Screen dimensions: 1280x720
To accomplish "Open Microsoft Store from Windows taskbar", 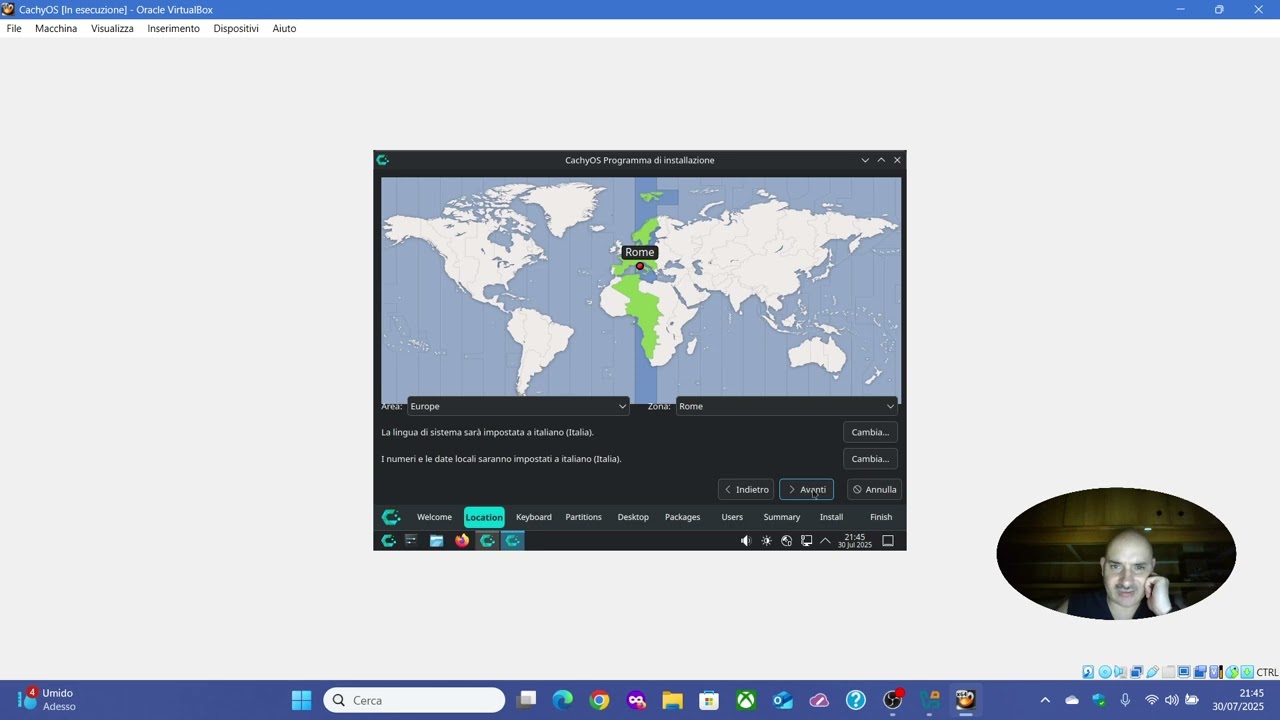I will click(x=709, y=700).
